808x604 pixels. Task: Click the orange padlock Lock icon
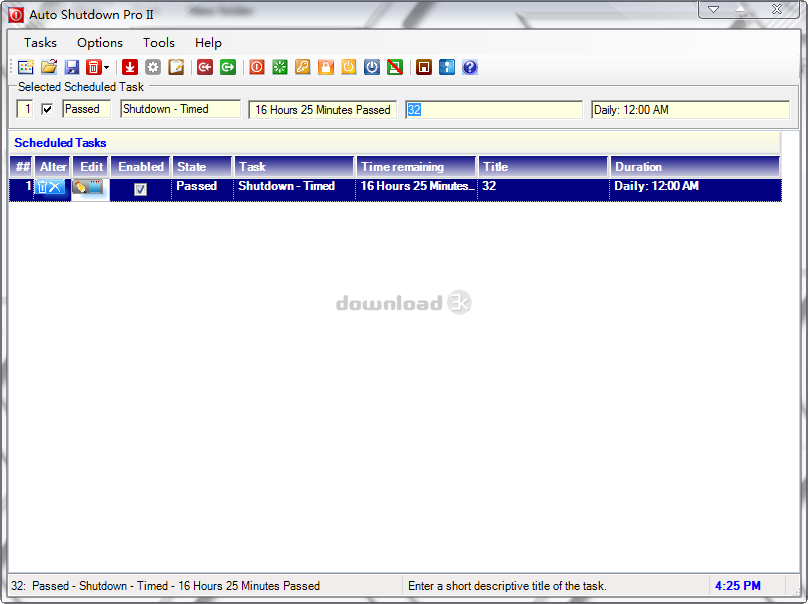point(326,67)
